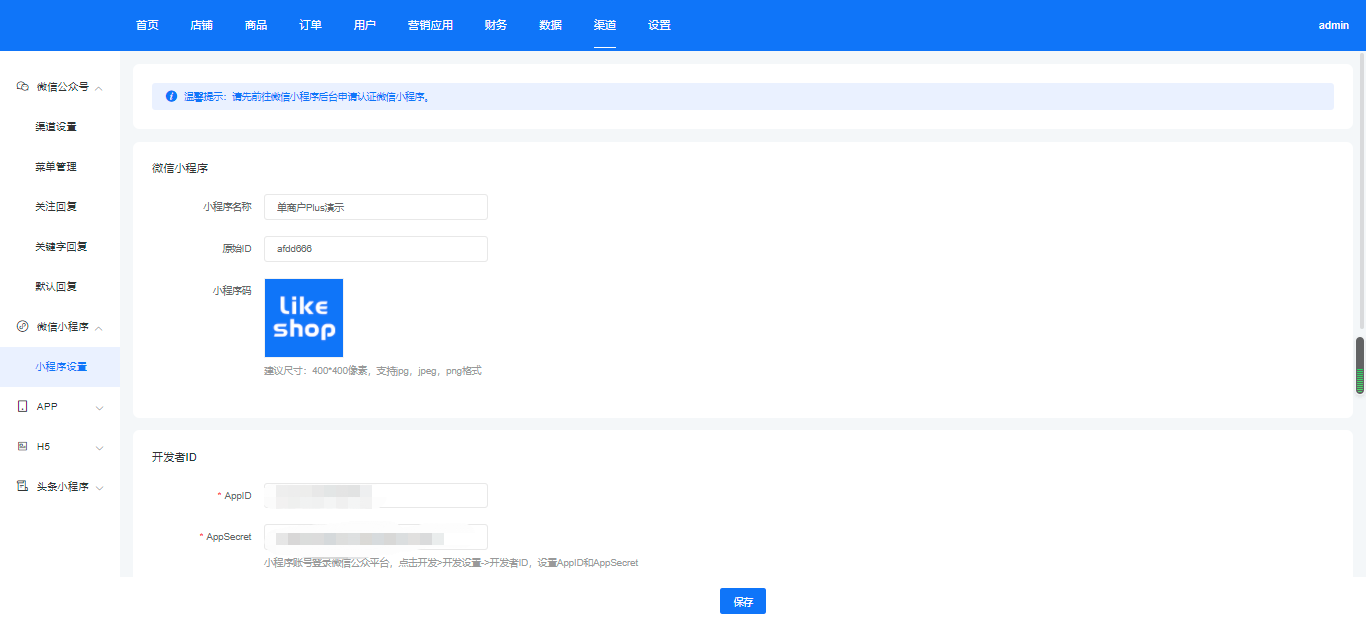This screenshot has height=625, width=1366.
Task: Click the WeChat Official Account sidebar icon
Action: (x=23, y=87)
